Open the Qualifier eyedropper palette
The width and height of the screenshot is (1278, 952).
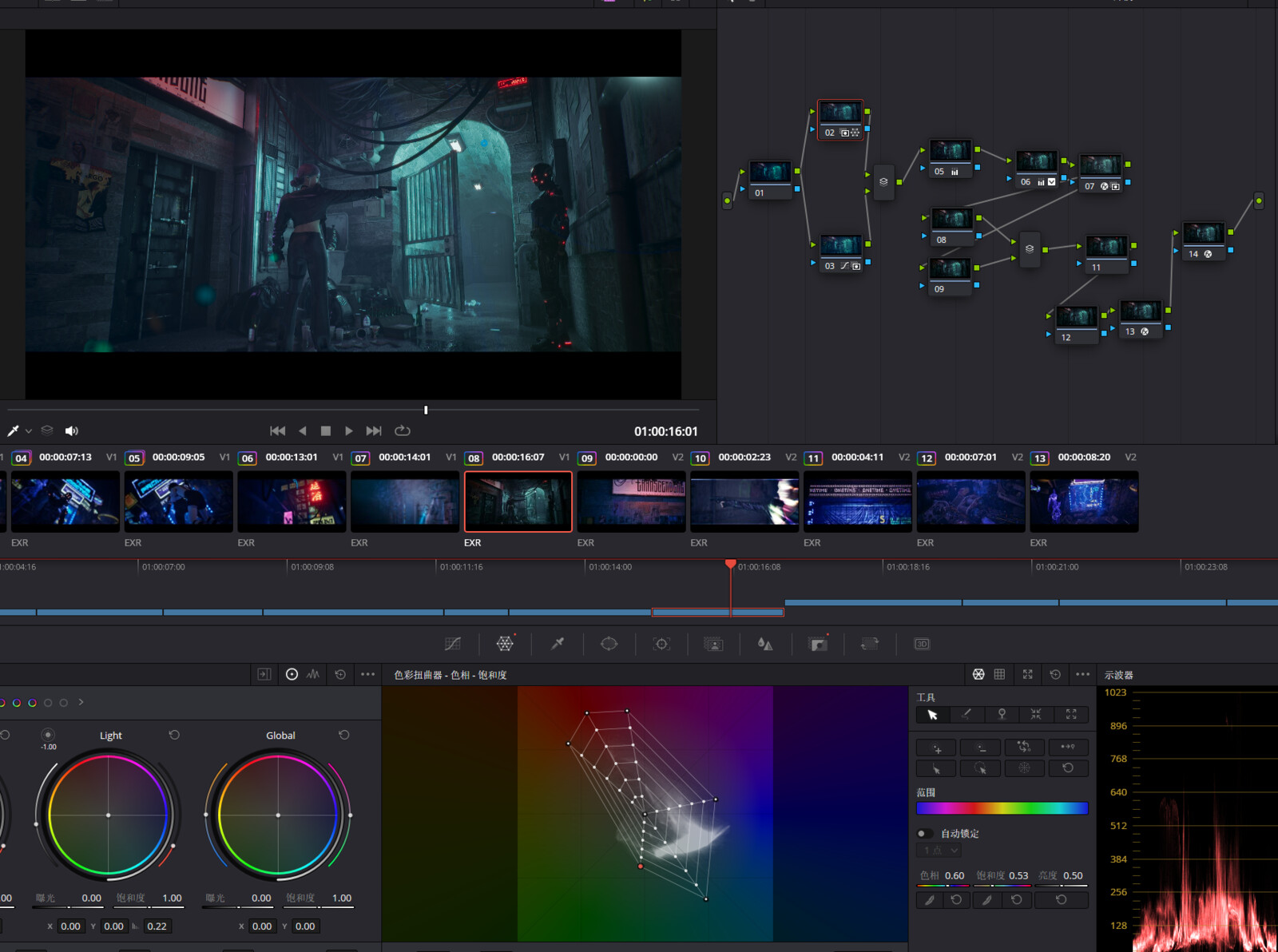558,644
